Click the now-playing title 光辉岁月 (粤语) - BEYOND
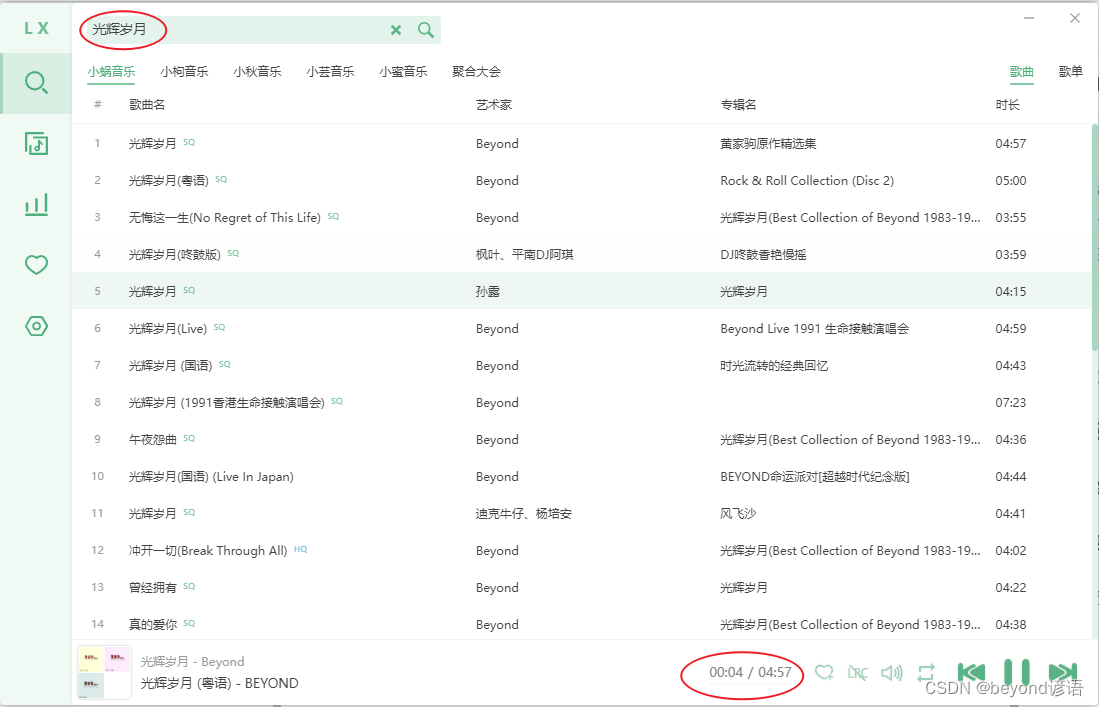1099x707 pixels. pos(219,683)
